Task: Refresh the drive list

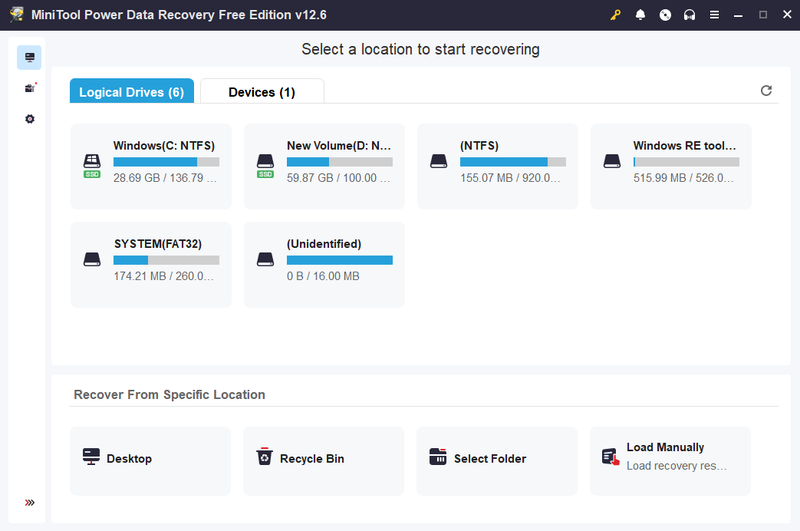Action: point(766,90)
